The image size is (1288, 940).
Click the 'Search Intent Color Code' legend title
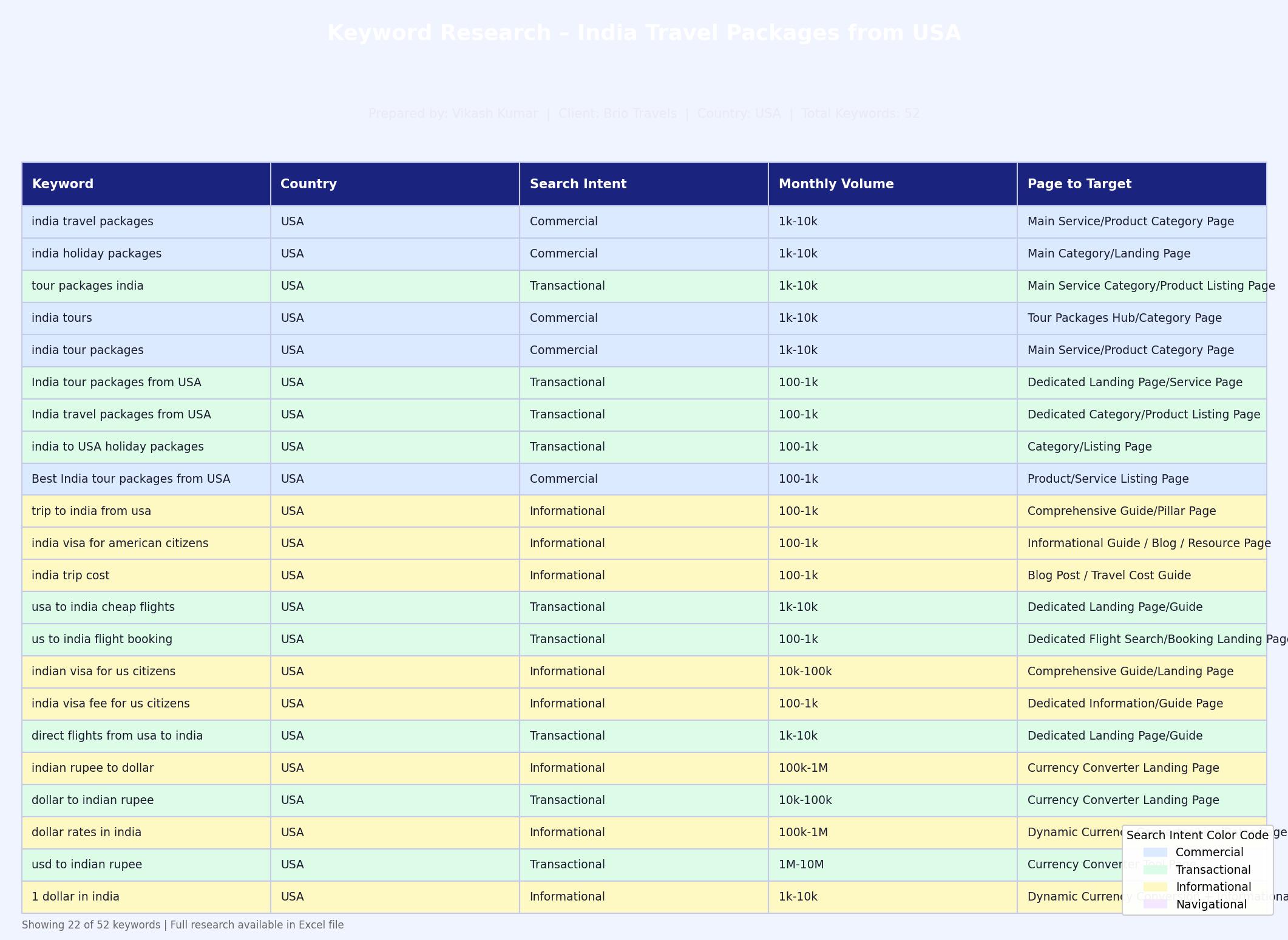tap(1197, 835)
